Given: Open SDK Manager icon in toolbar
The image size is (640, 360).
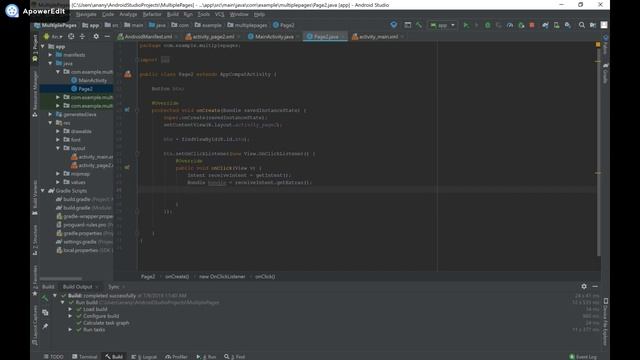Looking at the screenshot, I should [x=568, y=25].
